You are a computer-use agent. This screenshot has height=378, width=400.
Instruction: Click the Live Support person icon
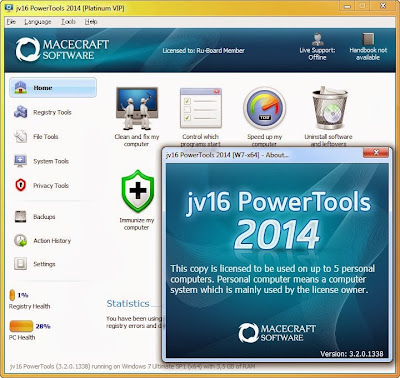(317, 39)
